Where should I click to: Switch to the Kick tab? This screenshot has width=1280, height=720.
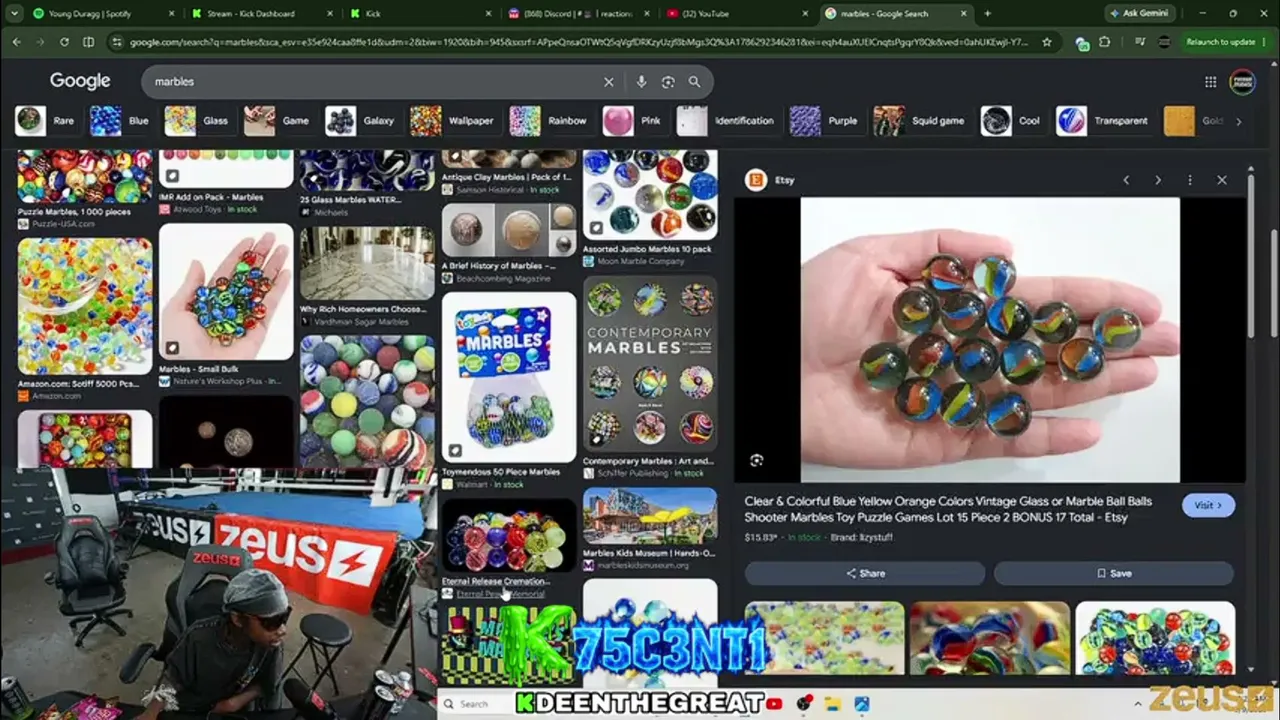click(419, 14)
